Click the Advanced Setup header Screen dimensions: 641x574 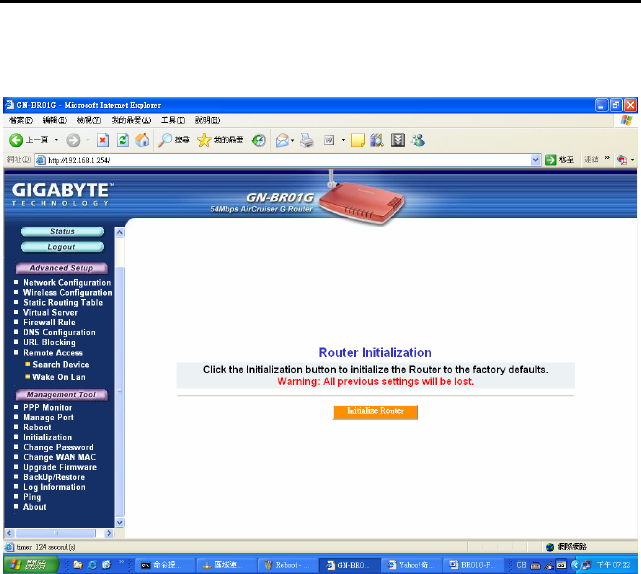tap(62, 268)
